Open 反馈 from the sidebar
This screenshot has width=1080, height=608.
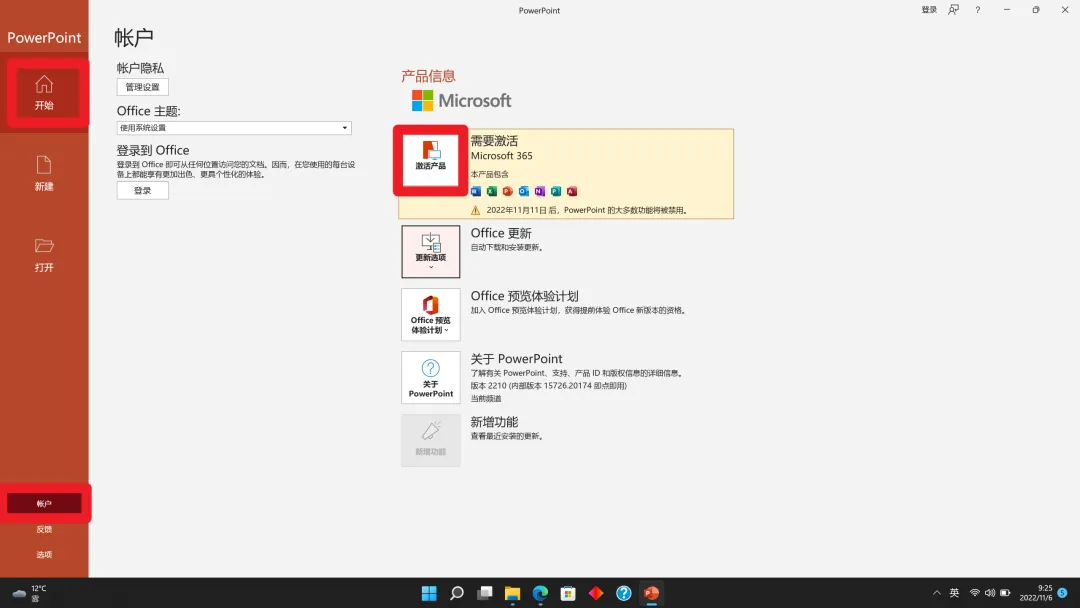click(44, 529)
